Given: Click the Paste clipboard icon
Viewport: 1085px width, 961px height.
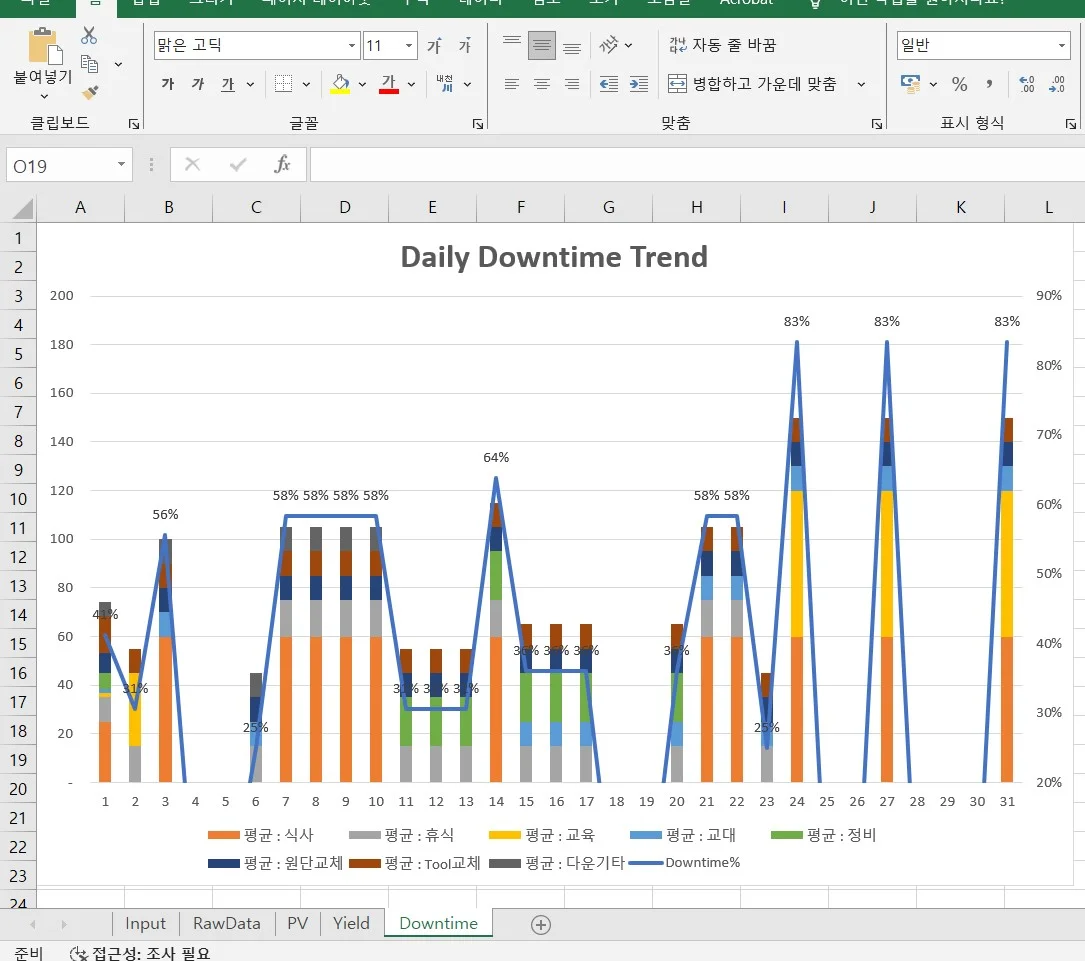Looking at the screenshot, I should tap(45, 46).
